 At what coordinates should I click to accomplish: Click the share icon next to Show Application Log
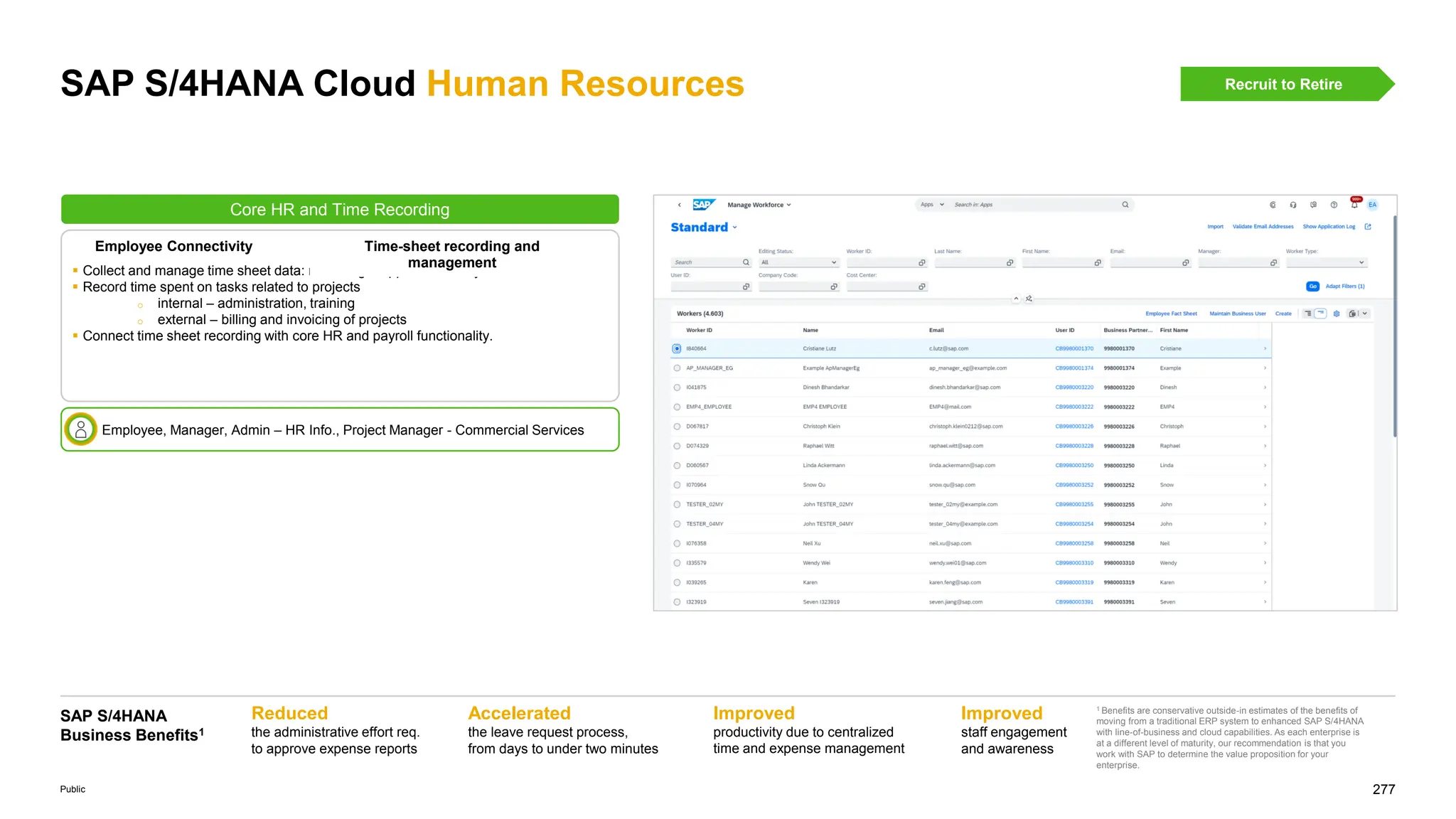pos(1368,227)
